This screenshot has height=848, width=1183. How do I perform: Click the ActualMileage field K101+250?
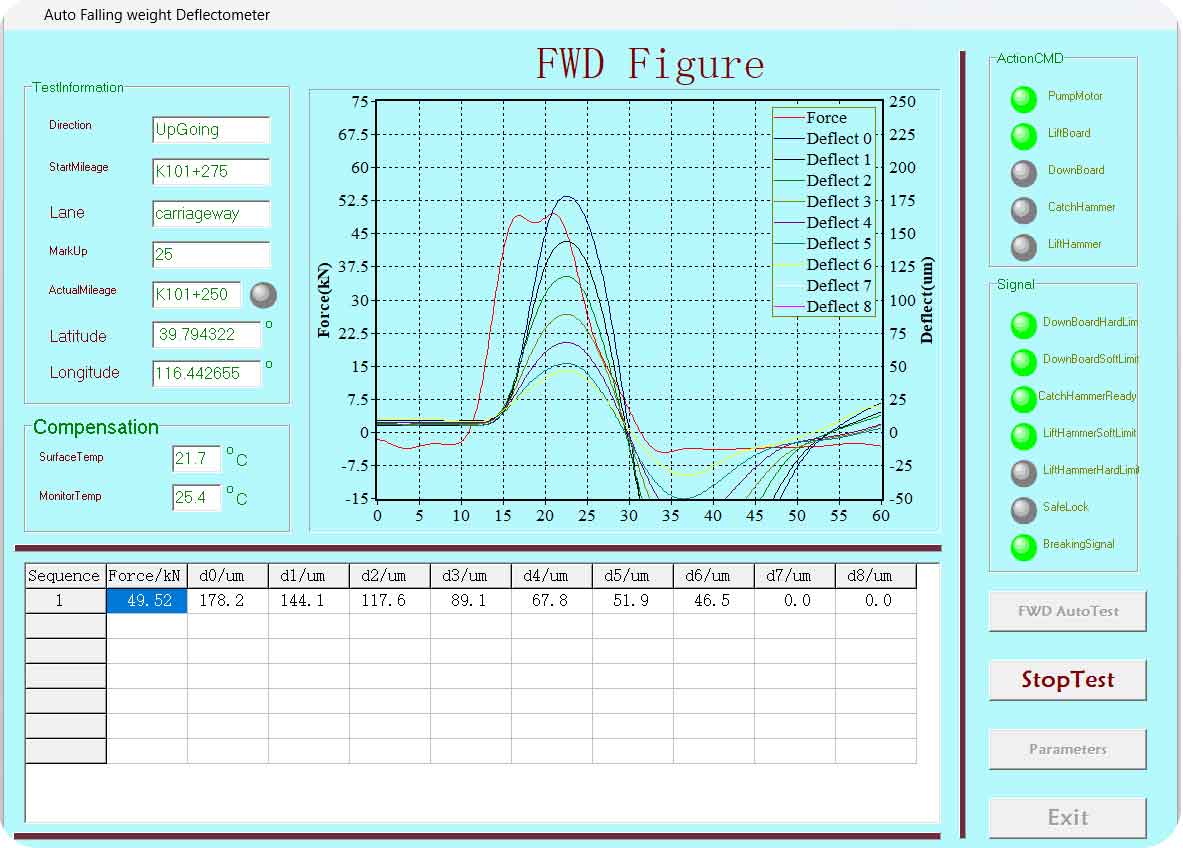[x=196, y=294]
